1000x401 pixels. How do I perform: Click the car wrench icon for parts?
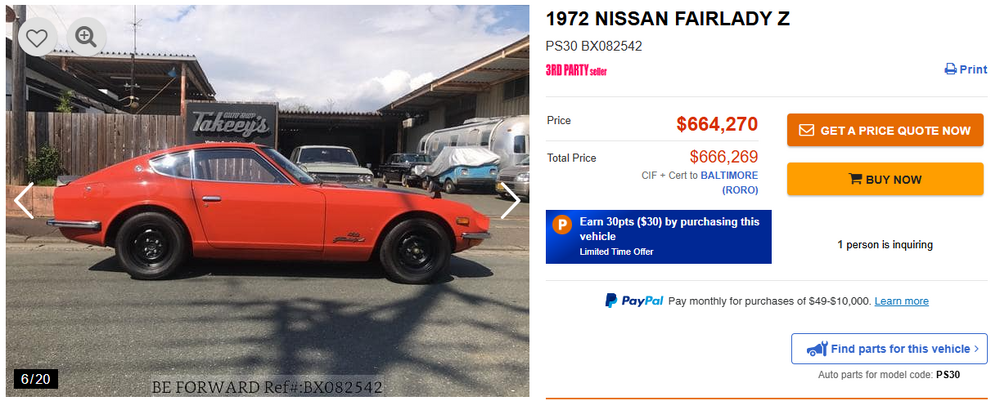click(x=817, y=349)
